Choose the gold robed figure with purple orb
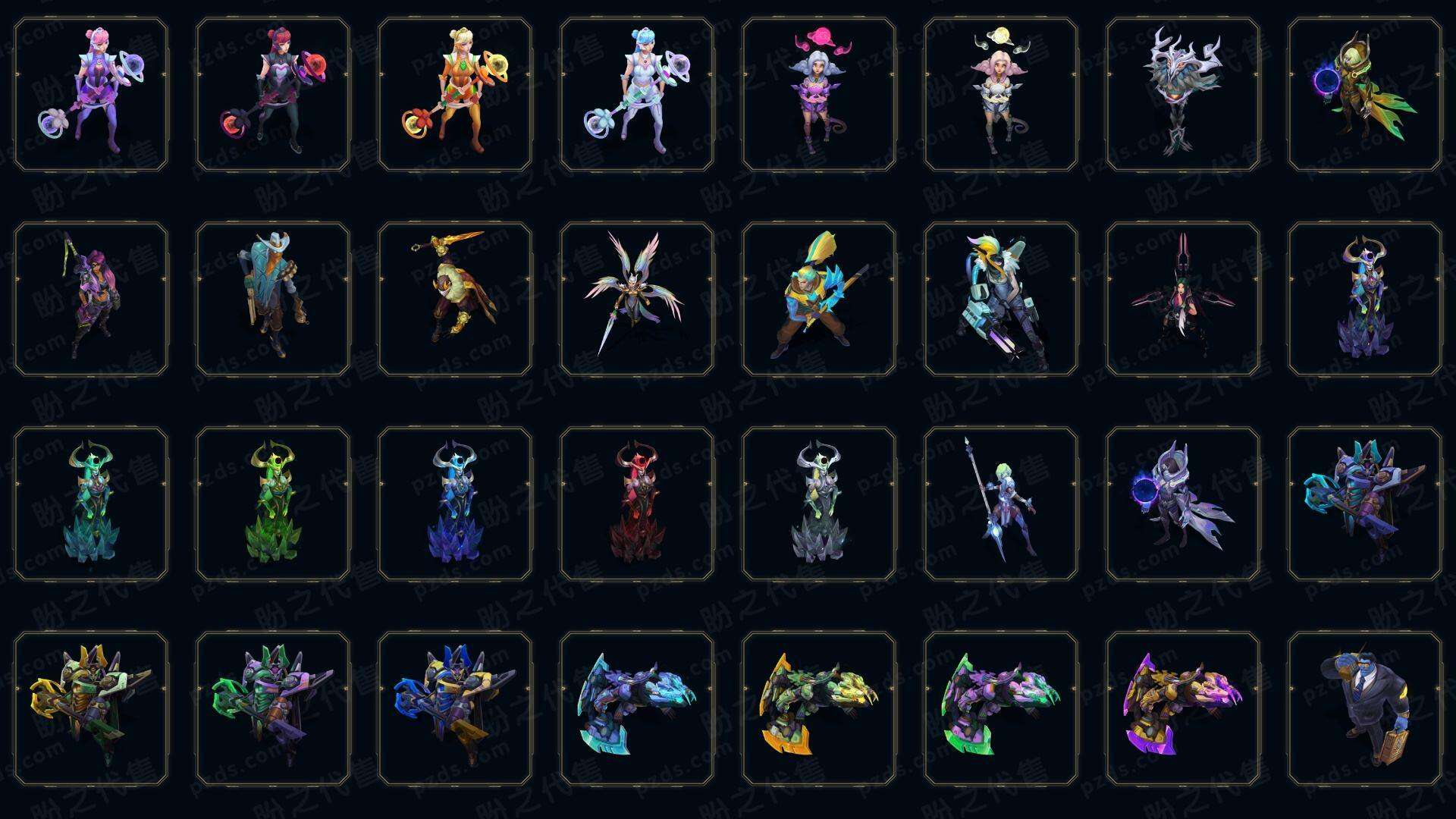1456x819 pixels. [x=1365, y=94]
